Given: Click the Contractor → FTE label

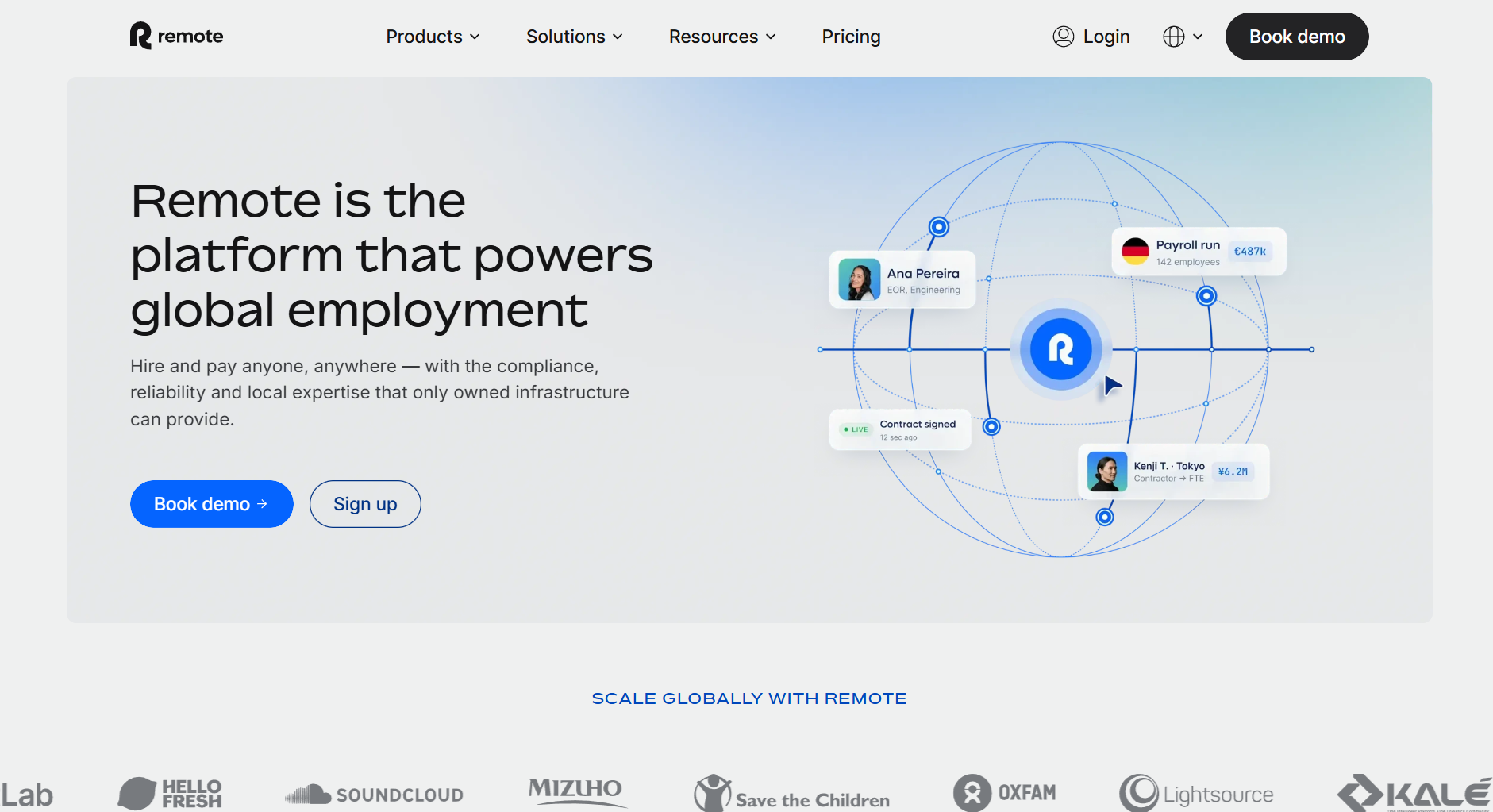Looking at the screenshot, I should click(x=1169, y=479).
